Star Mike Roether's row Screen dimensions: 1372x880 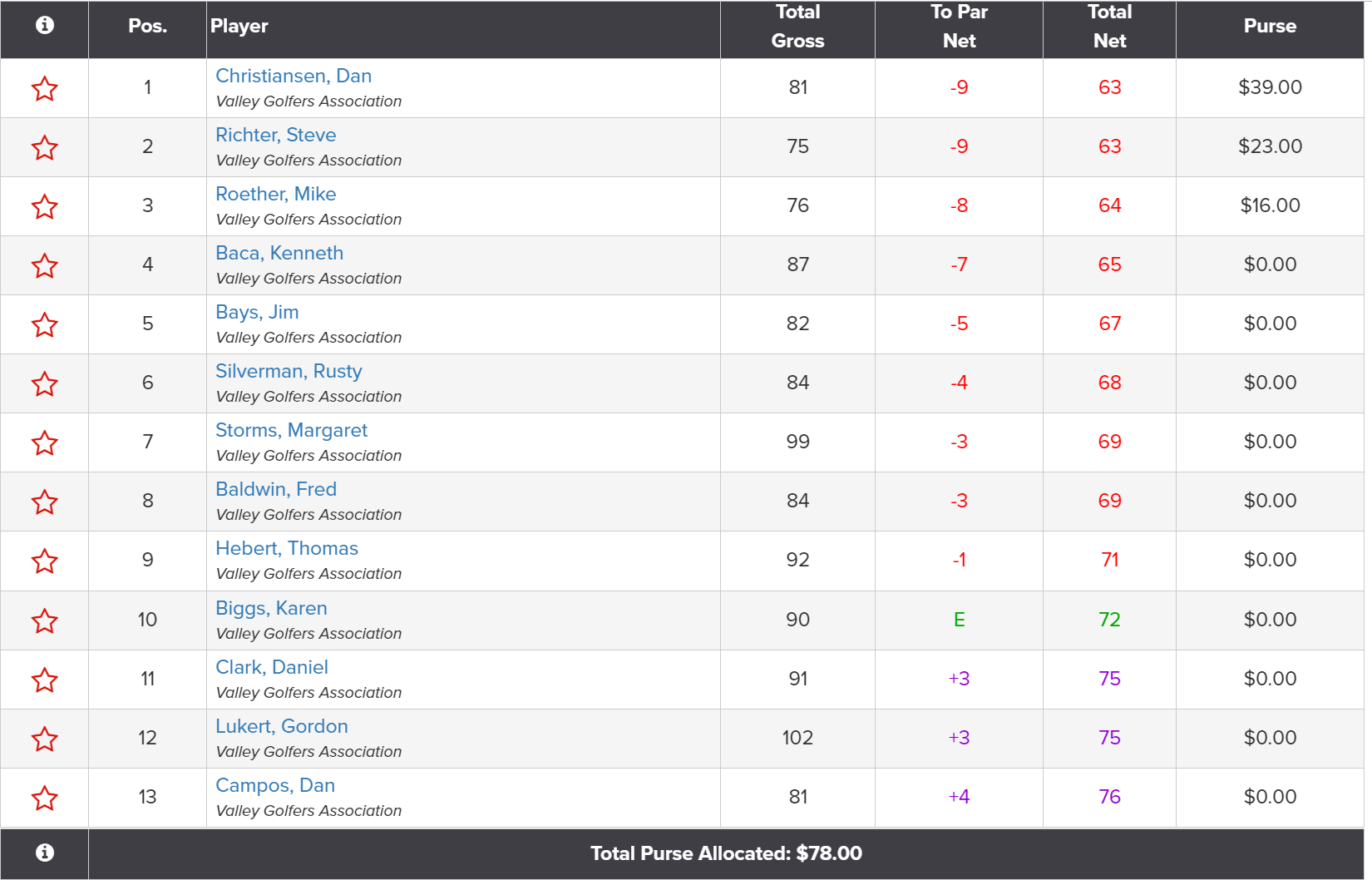click(45, 206)
